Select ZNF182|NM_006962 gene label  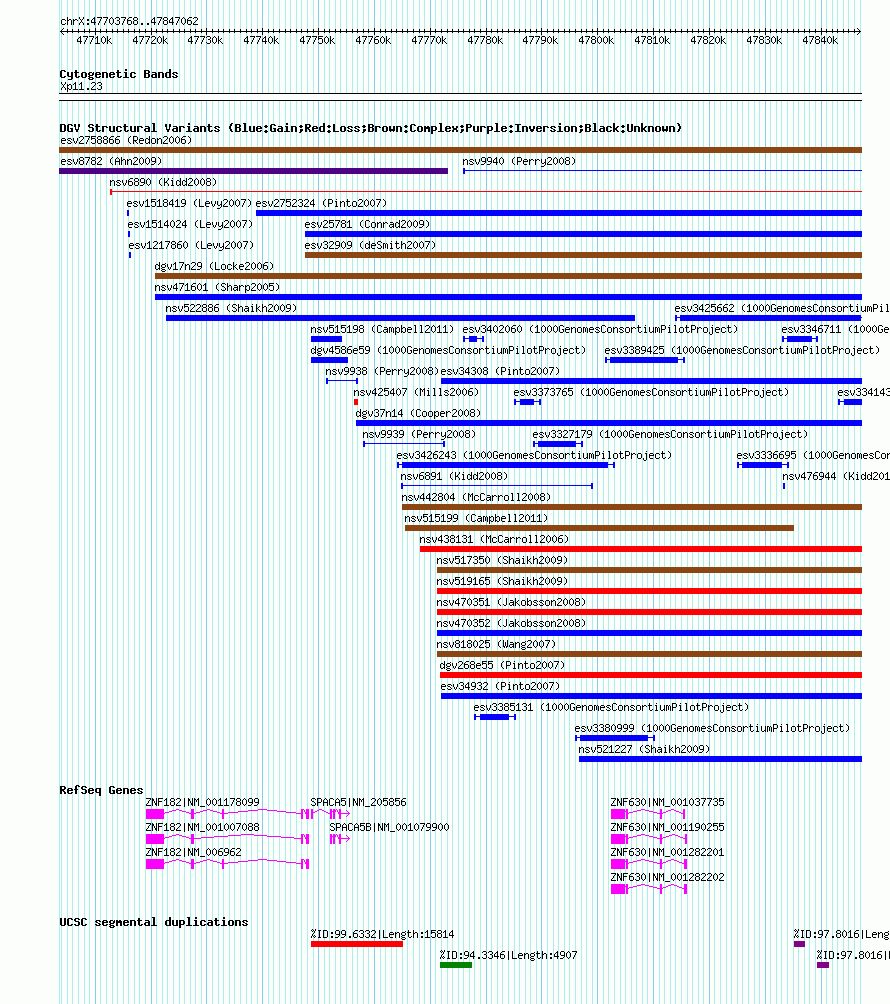pyautogui.click(x=193, y=852)
